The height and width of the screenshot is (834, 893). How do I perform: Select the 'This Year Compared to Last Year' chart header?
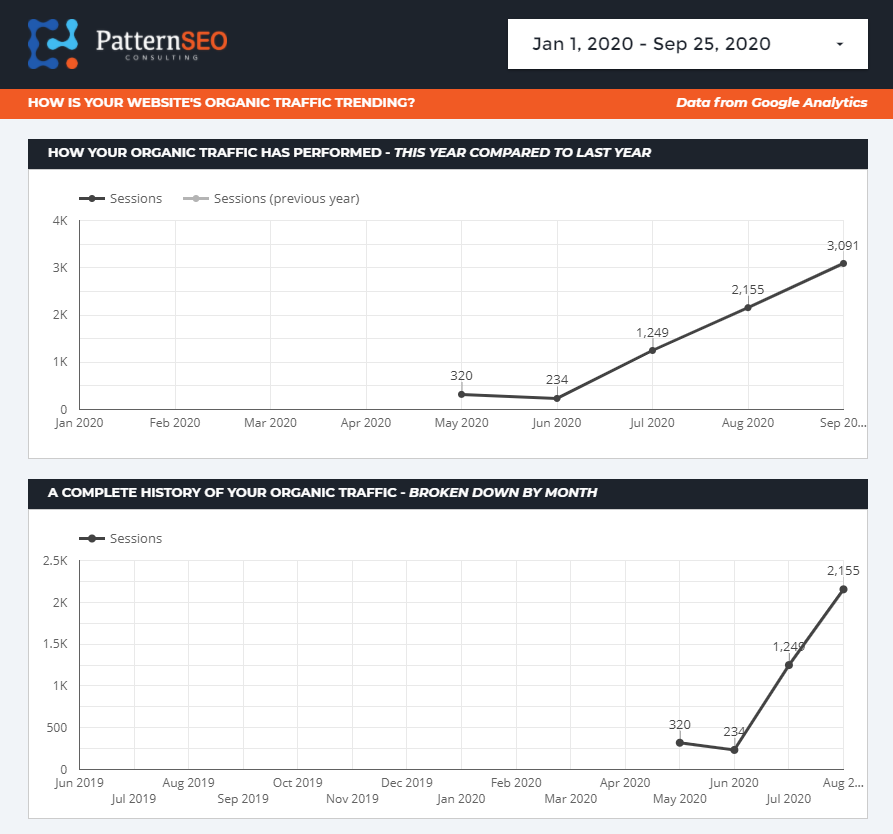pyautogui.click(x=349, y=153)
